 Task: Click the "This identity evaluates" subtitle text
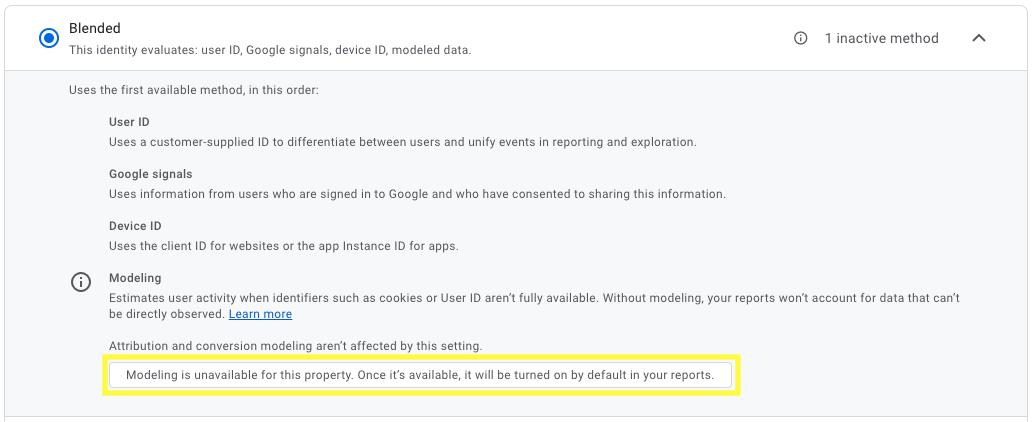click(270, 49)
